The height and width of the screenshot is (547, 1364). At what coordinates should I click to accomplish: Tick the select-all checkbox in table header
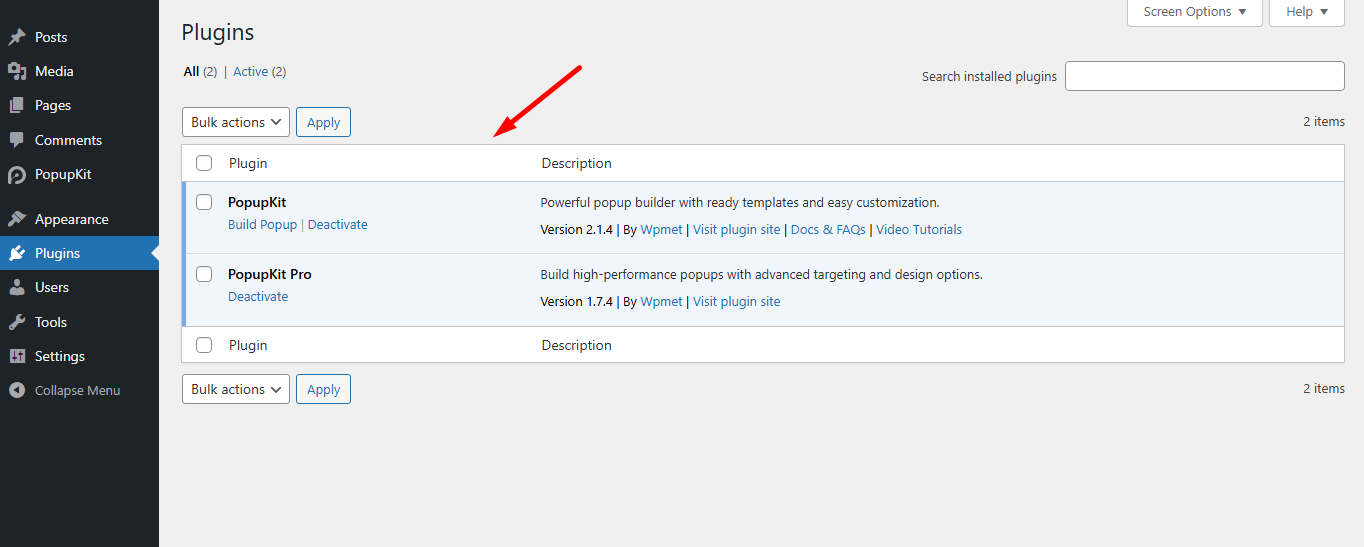pos(204,163)
